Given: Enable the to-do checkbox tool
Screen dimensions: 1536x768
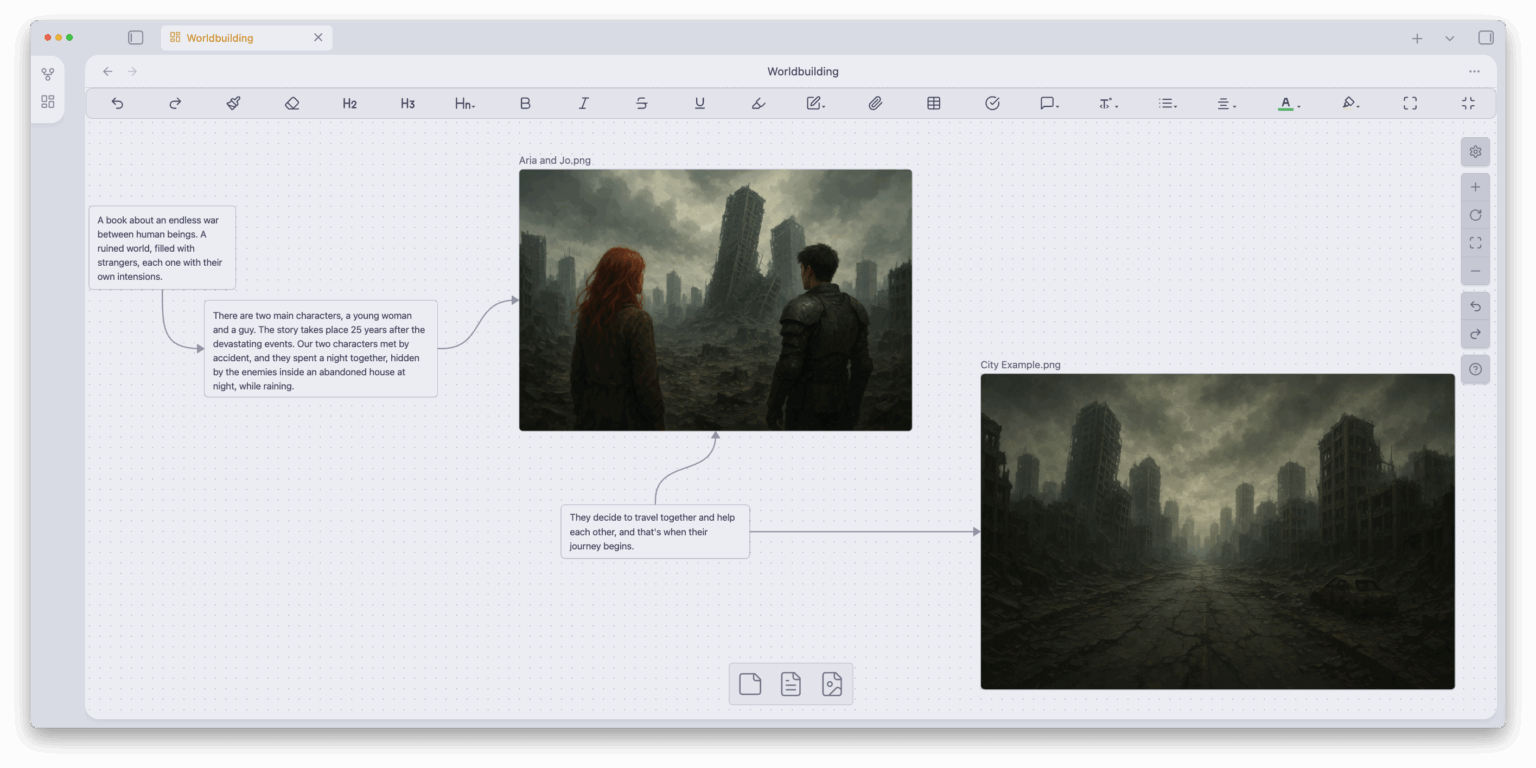Looking at the screenshot, I should (x=991, y=102).
